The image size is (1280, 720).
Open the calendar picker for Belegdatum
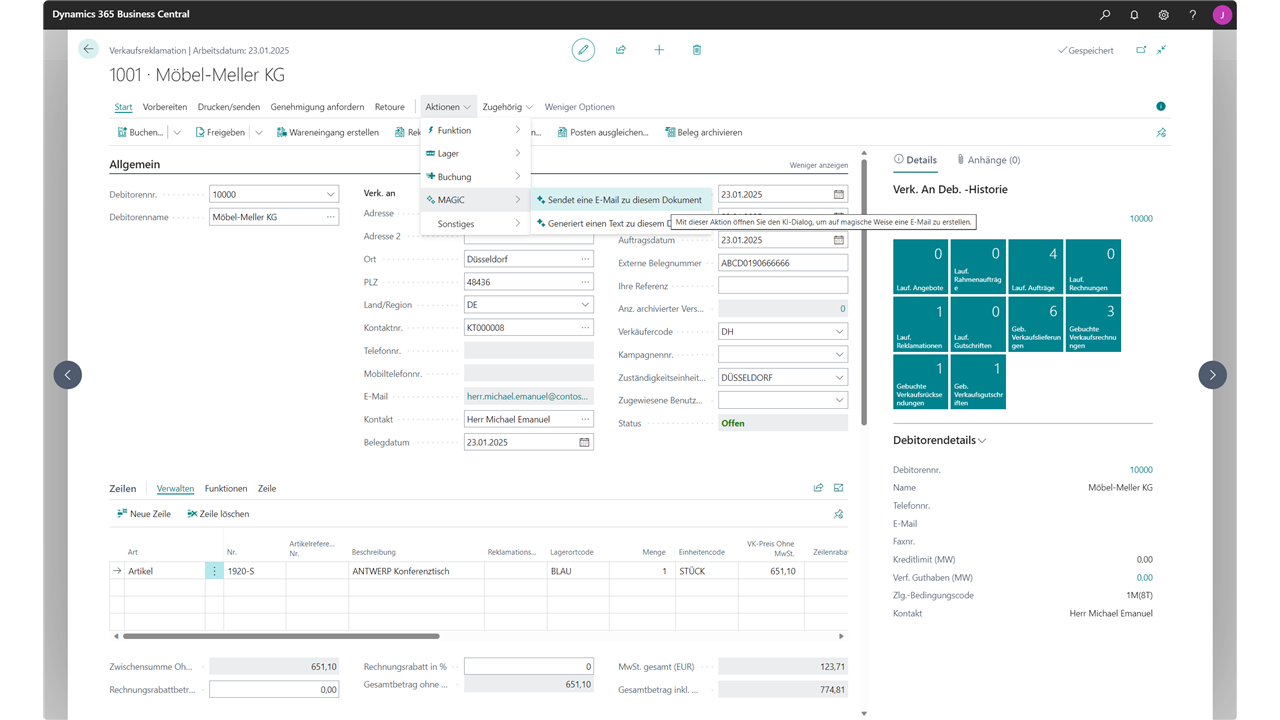point(584,442)
